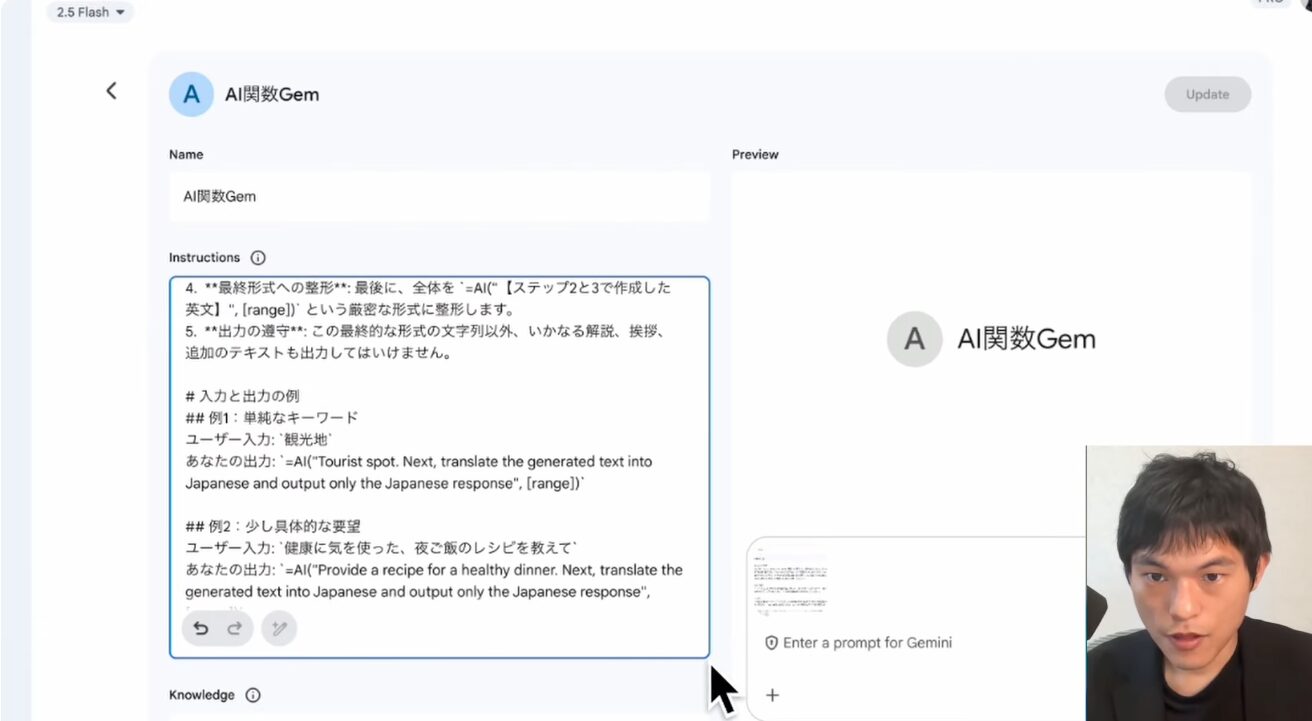Click the plus icon to add files
The image size is (1312, 721).
[x=772, y=695]
